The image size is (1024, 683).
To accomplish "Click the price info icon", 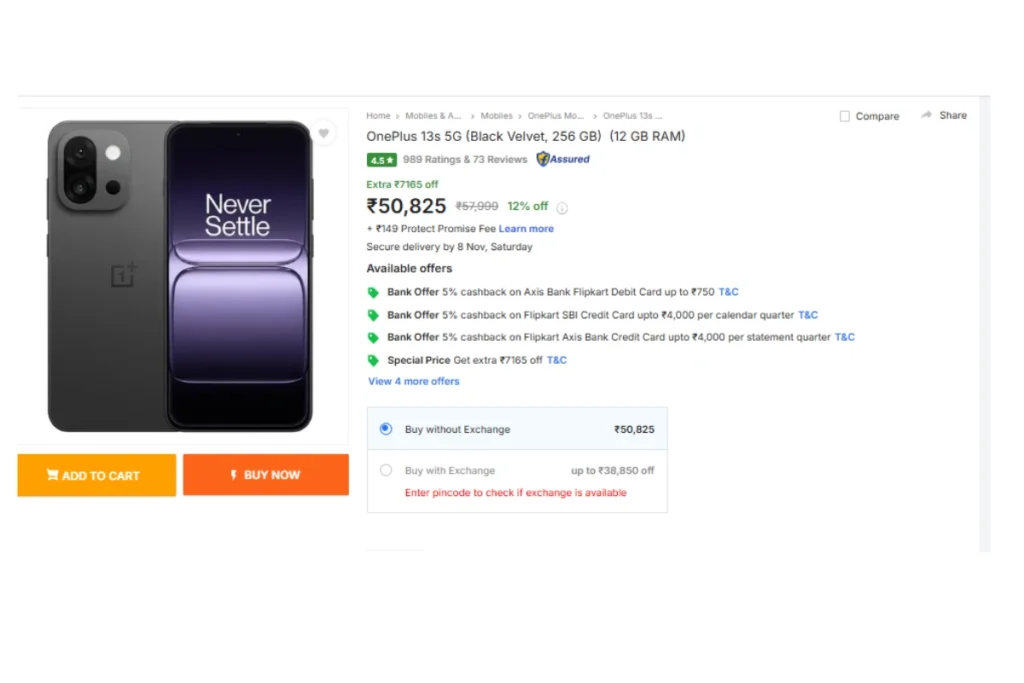I will pyautogui.click(x=562, y=208).
